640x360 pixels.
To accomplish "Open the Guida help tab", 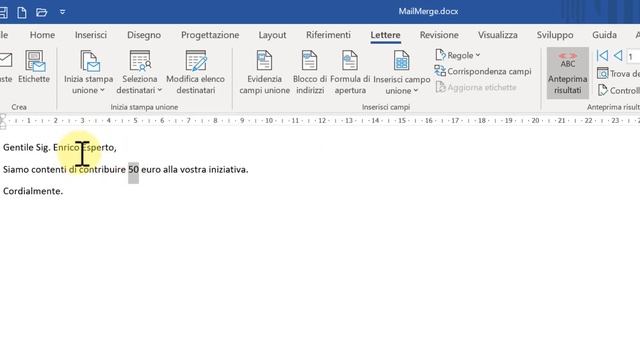I will click(604, 35).
